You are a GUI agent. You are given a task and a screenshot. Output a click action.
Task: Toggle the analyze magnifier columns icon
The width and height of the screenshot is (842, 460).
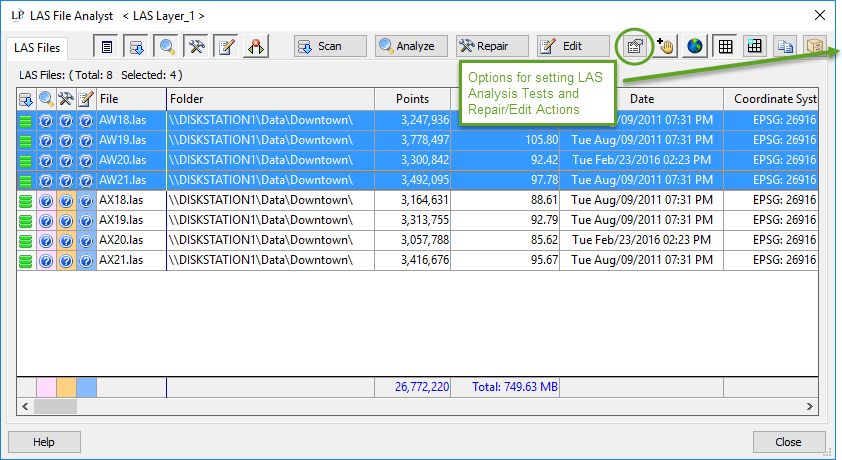[x=166, y=47]
